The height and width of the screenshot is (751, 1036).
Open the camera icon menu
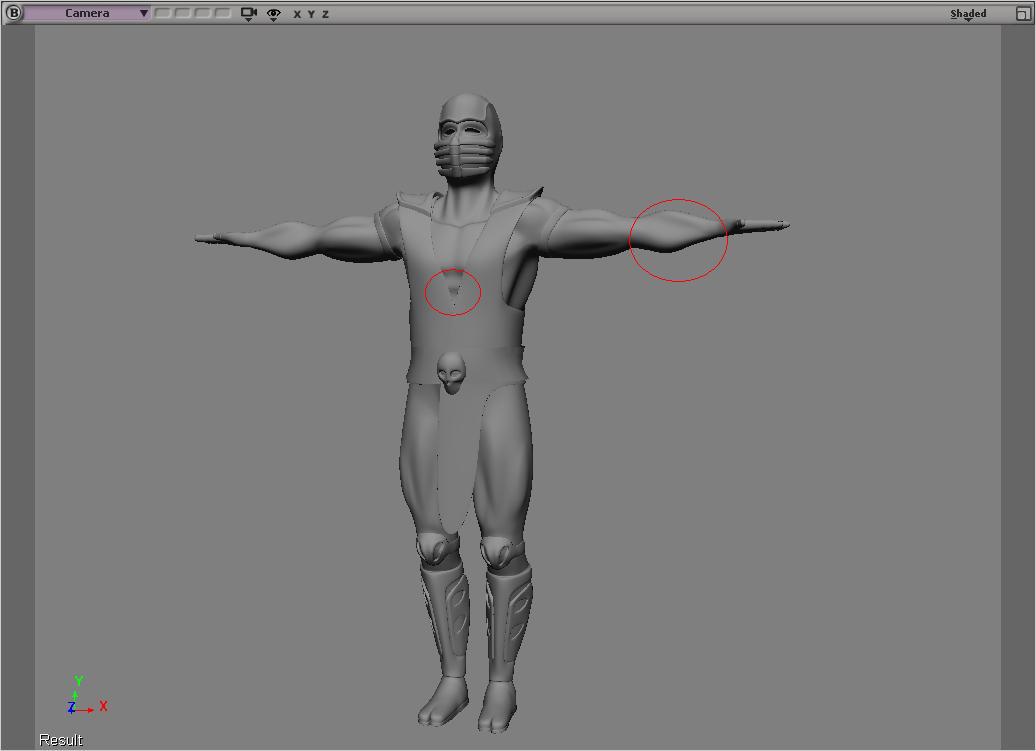coord(248,13)
